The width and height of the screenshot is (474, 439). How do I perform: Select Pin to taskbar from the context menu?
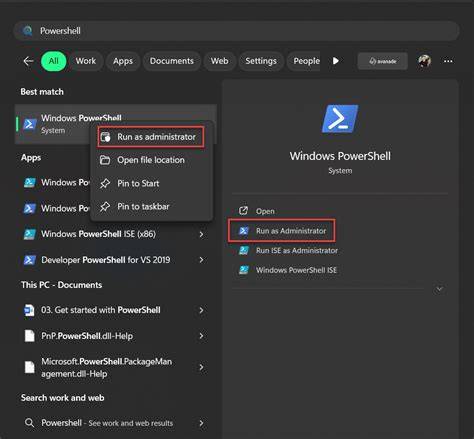click(x=151, y=207)
